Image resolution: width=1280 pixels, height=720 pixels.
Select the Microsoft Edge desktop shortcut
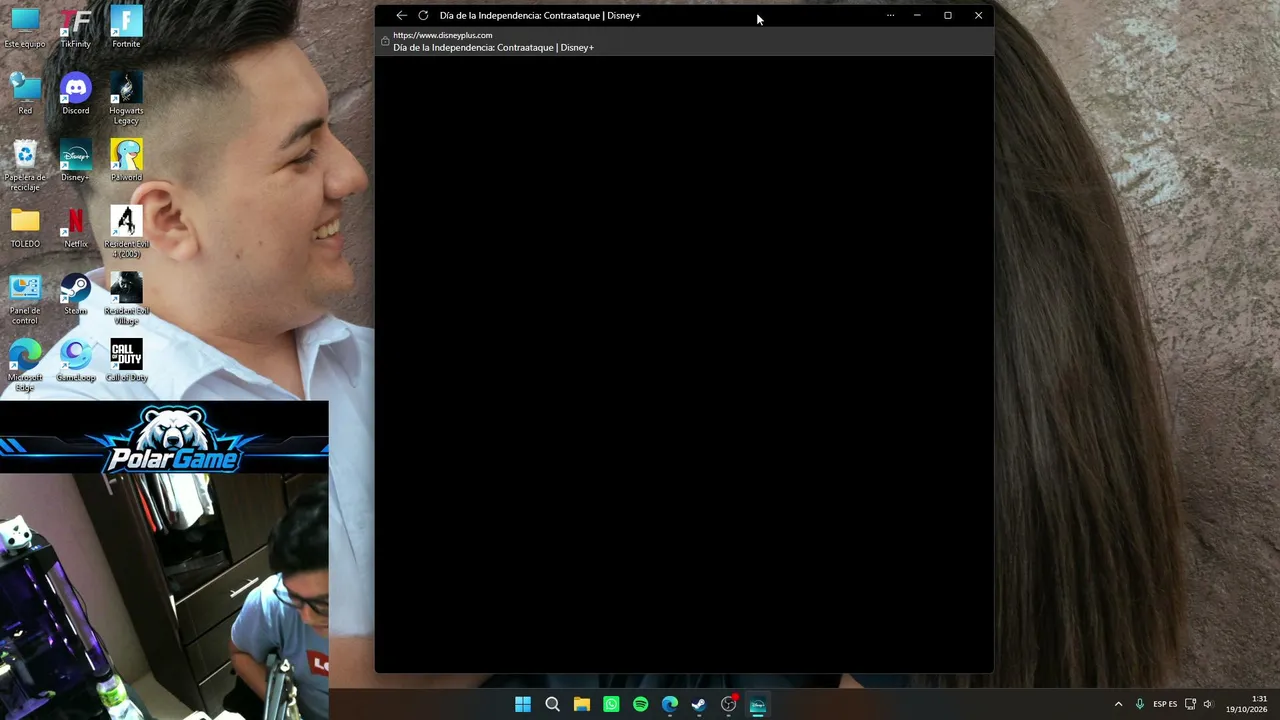tap(25, 367)
